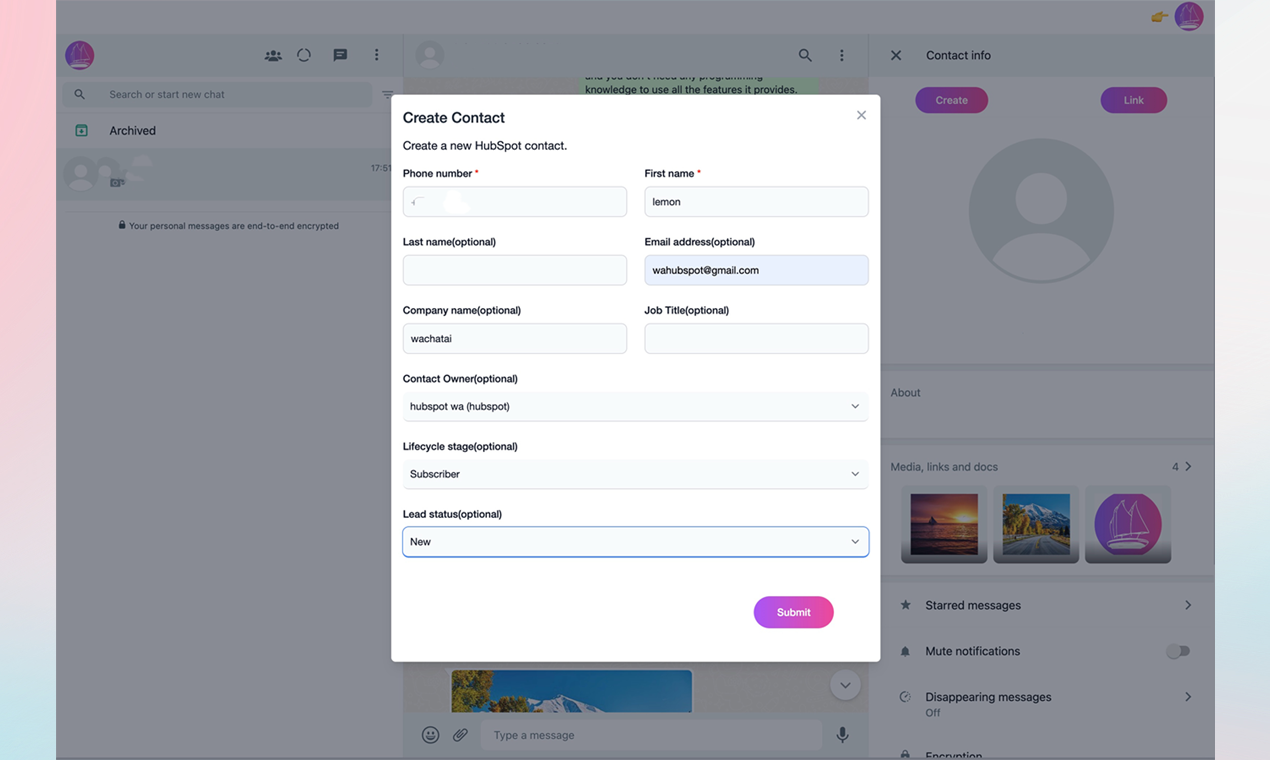Click the microphone voice message icon
This screenshot has width=1270, height=760.
click(x=843, y=735)
